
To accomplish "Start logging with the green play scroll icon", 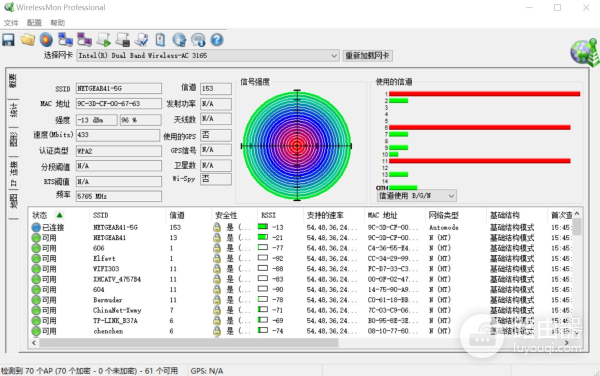I will pos(103,39).
